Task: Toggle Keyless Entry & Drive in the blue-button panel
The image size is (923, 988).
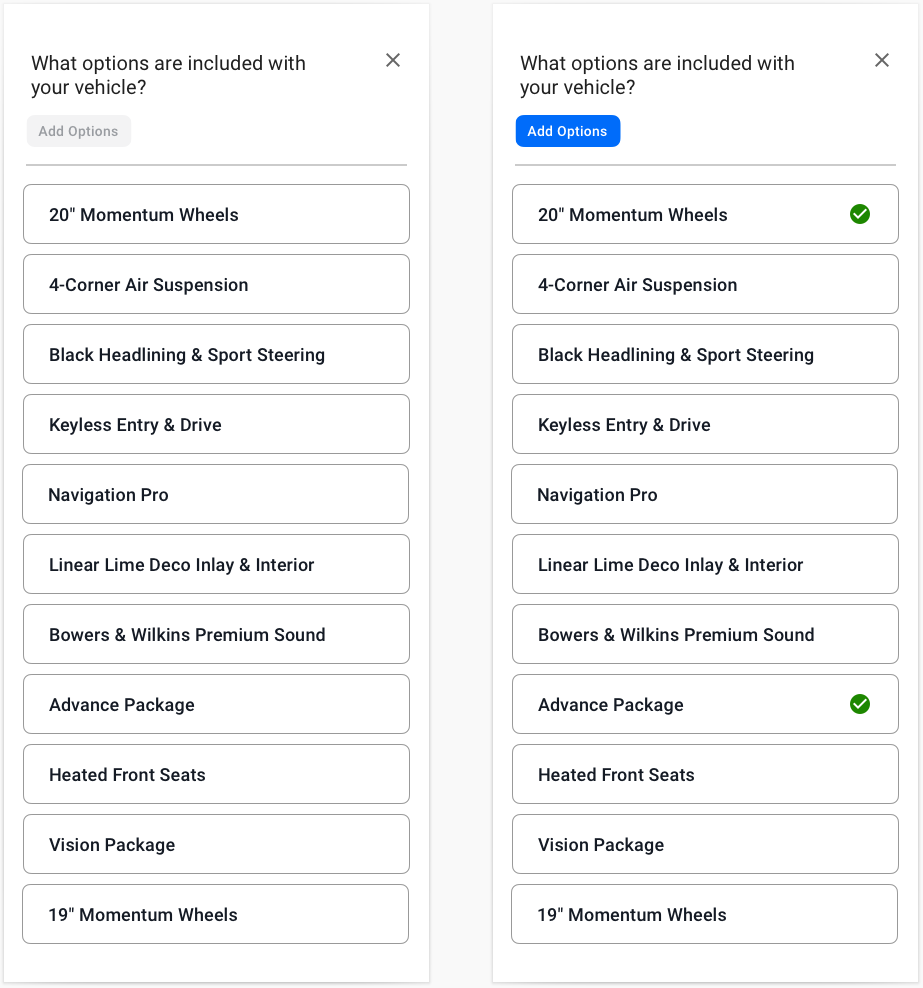Action: tap(705, 424)
